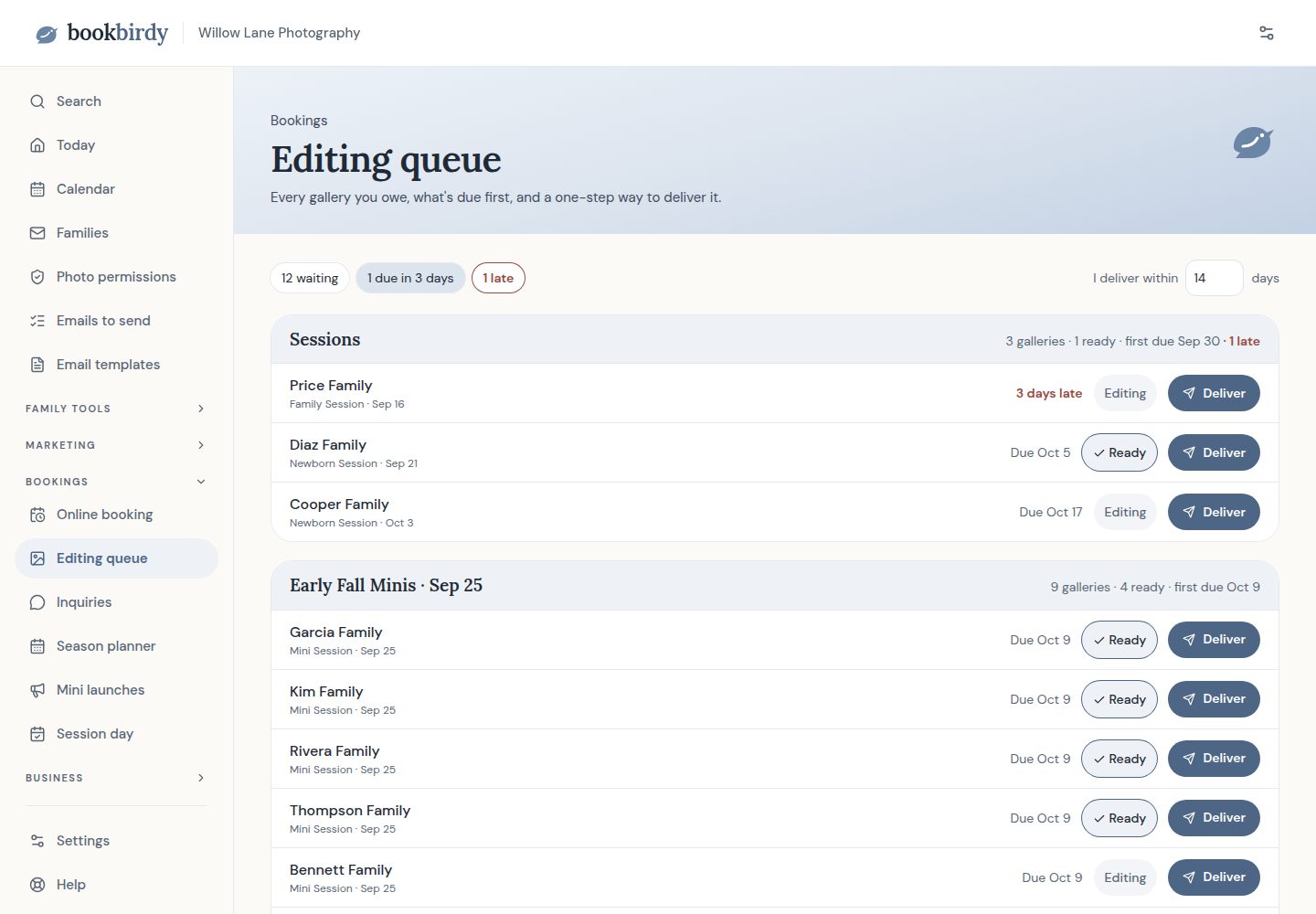Click the Inquiries chat bubble icon

click(37, 602)
